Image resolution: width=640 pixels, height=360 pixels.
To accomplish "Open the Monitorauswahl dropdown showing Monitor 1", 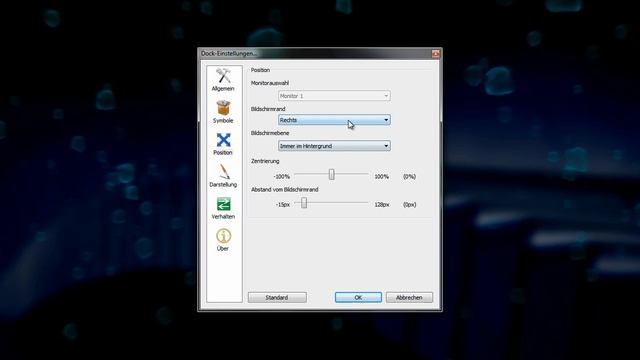I will [x=334, y=96].
